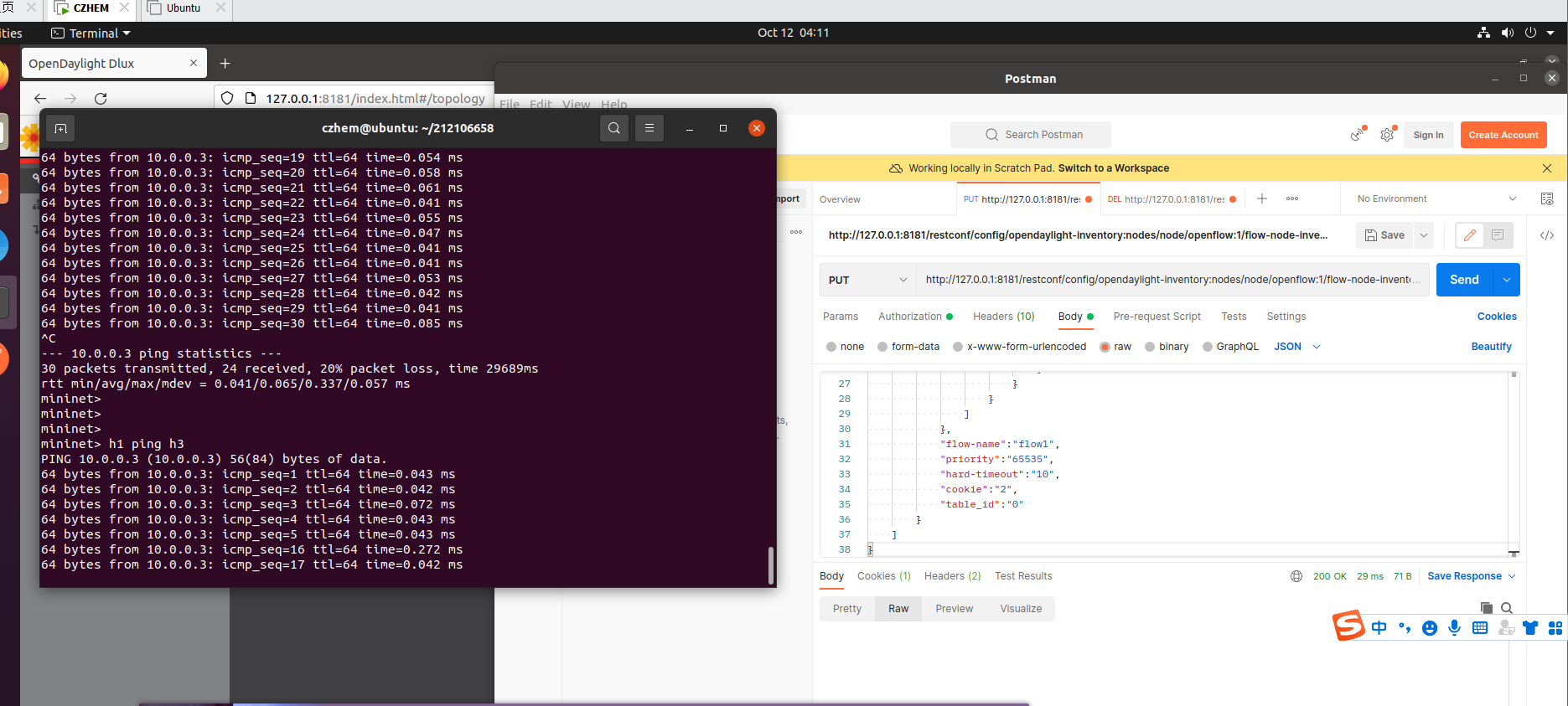Show the response in Pretty view
This screenshot has height=706, width=1568.
[x=847, y=609]
